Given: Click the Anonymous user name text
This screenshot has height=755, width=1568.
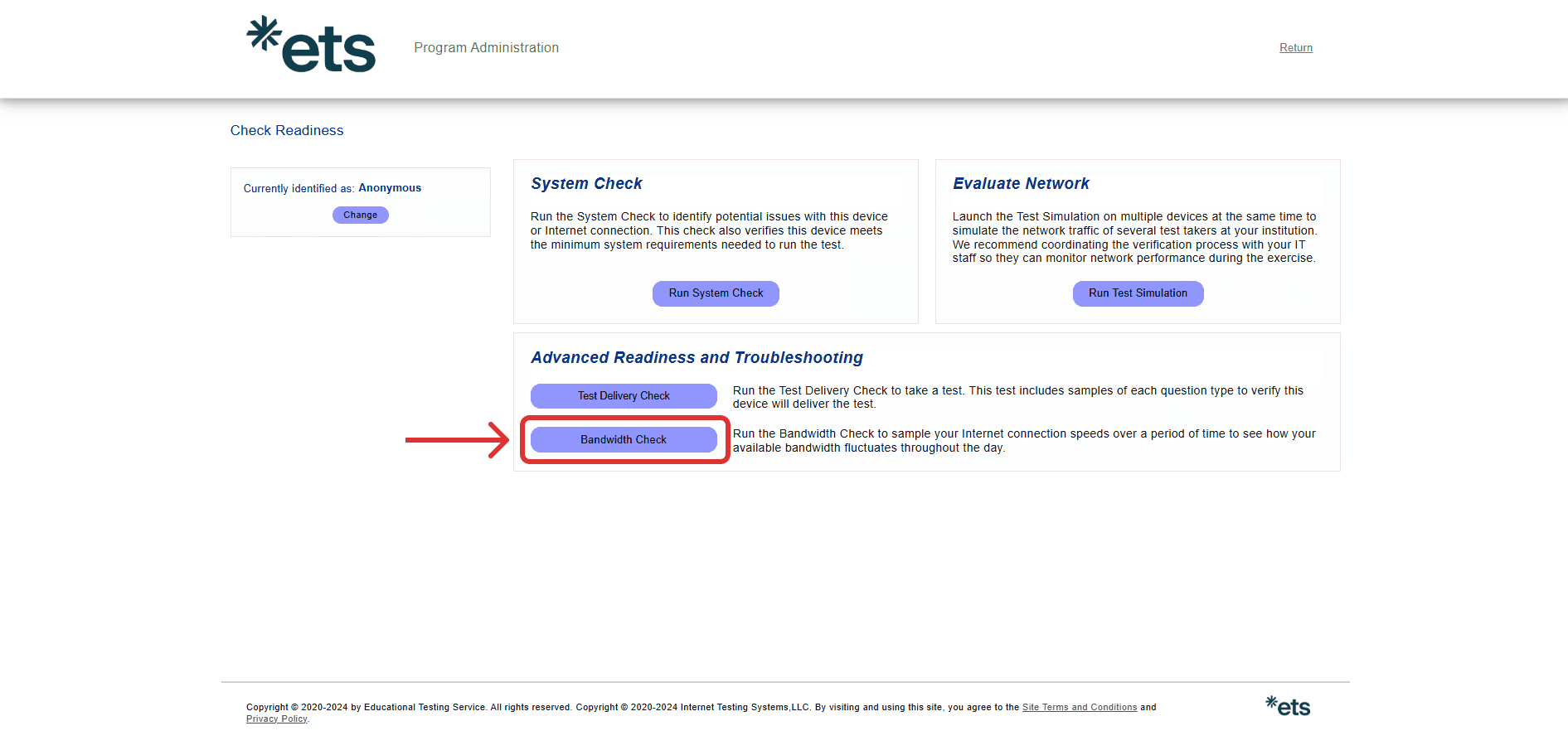Looking at the screenshot, I should [390, 188].
